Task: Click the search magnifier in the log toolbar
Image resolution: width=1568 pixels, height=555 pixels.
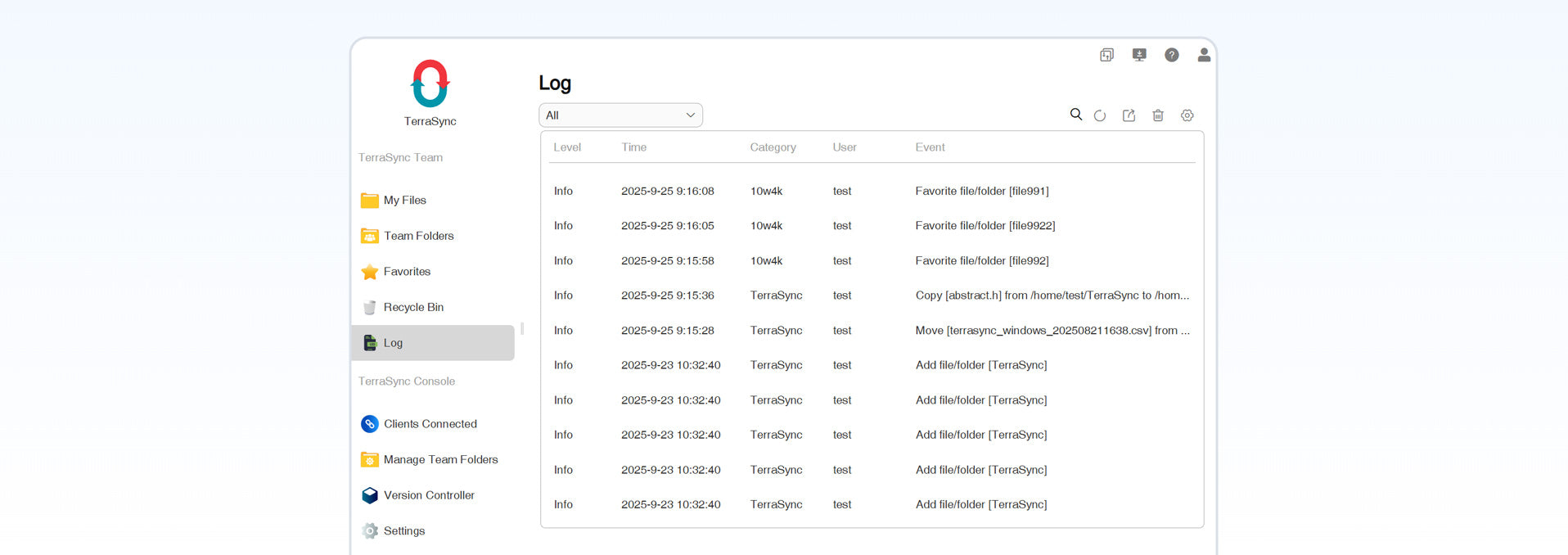Action: (x=1076, y=115)
